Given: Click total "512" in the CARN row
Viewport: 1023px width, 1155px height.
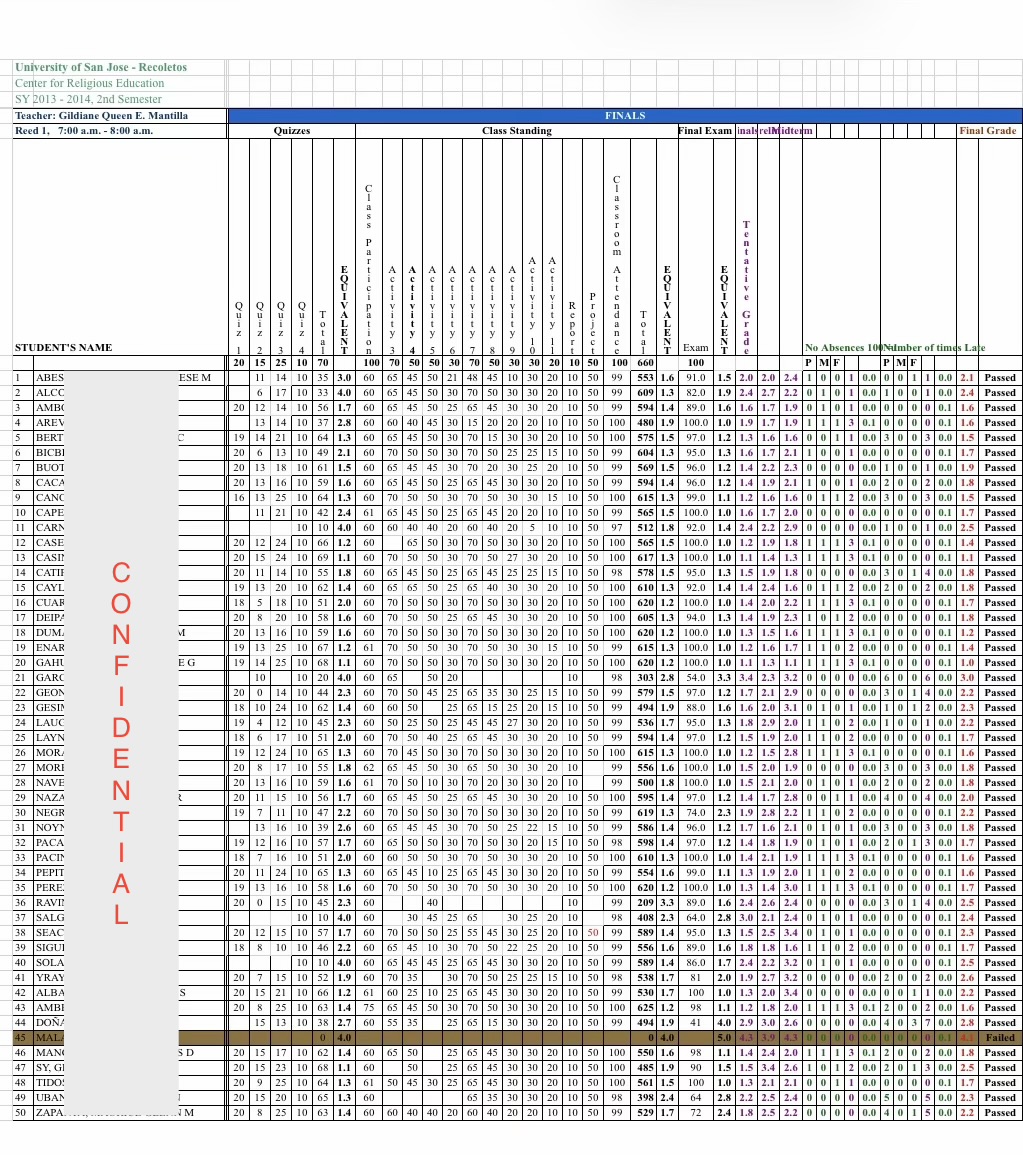Looking at the screenshot, I should point(645,527).
